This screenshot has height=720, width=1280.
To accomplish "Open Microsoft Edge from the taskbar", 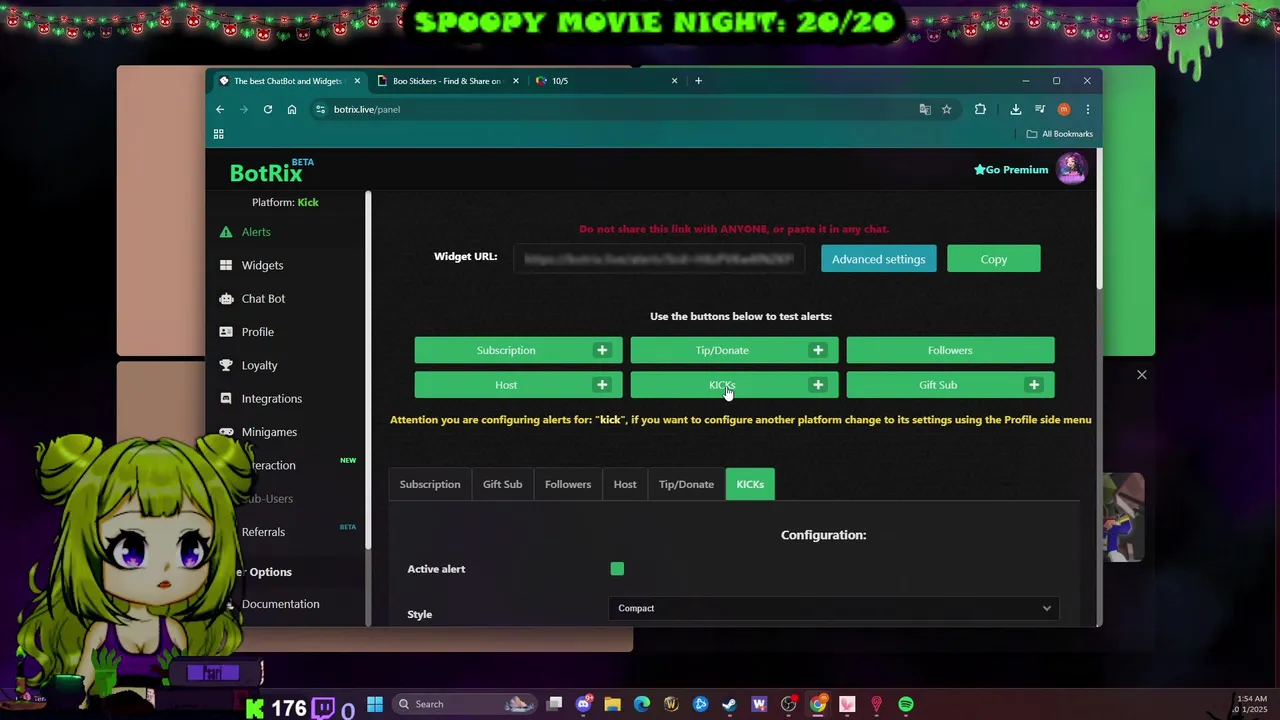I will [x=642, y=704].
